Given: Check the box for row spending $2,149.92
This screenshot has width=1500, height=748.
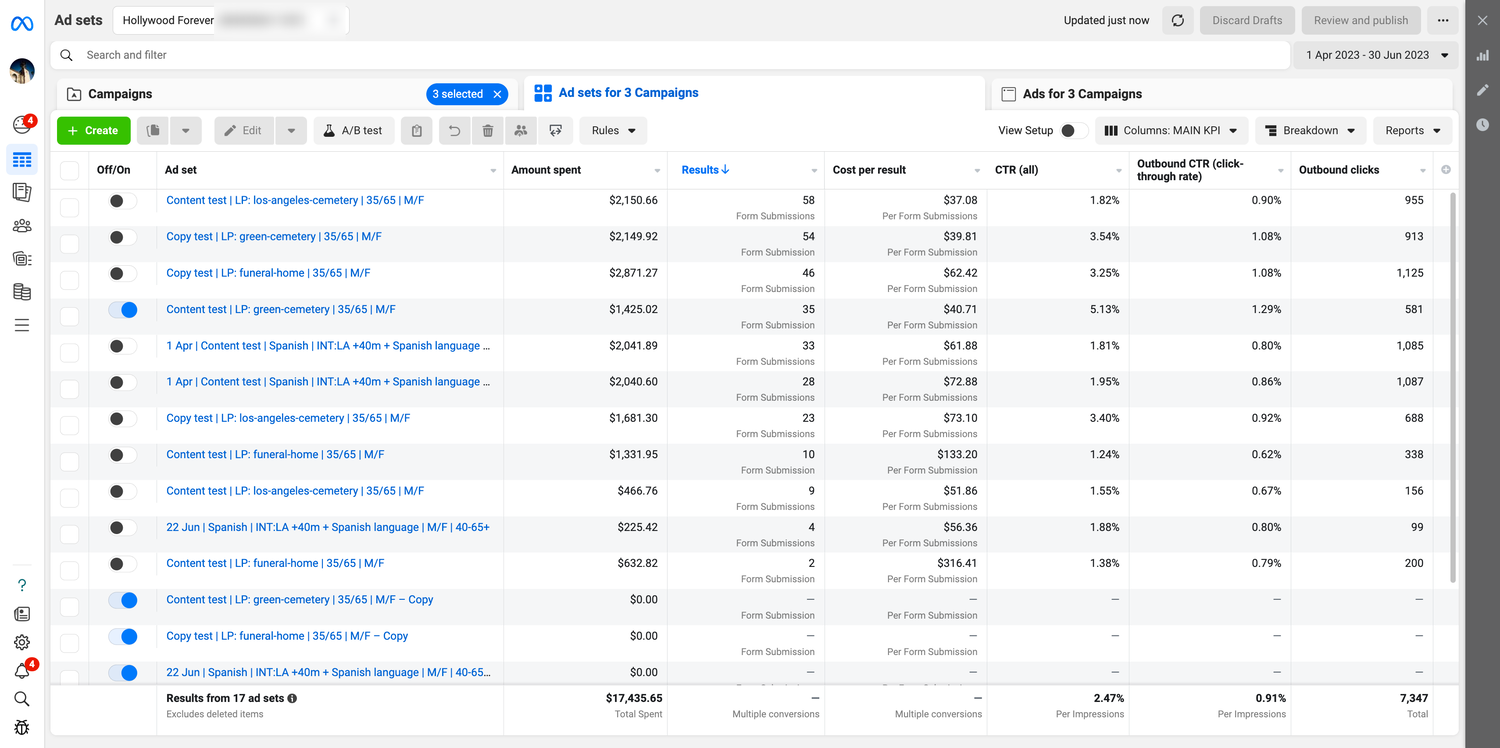Looking at the screenshot, I should click(69, 244).
